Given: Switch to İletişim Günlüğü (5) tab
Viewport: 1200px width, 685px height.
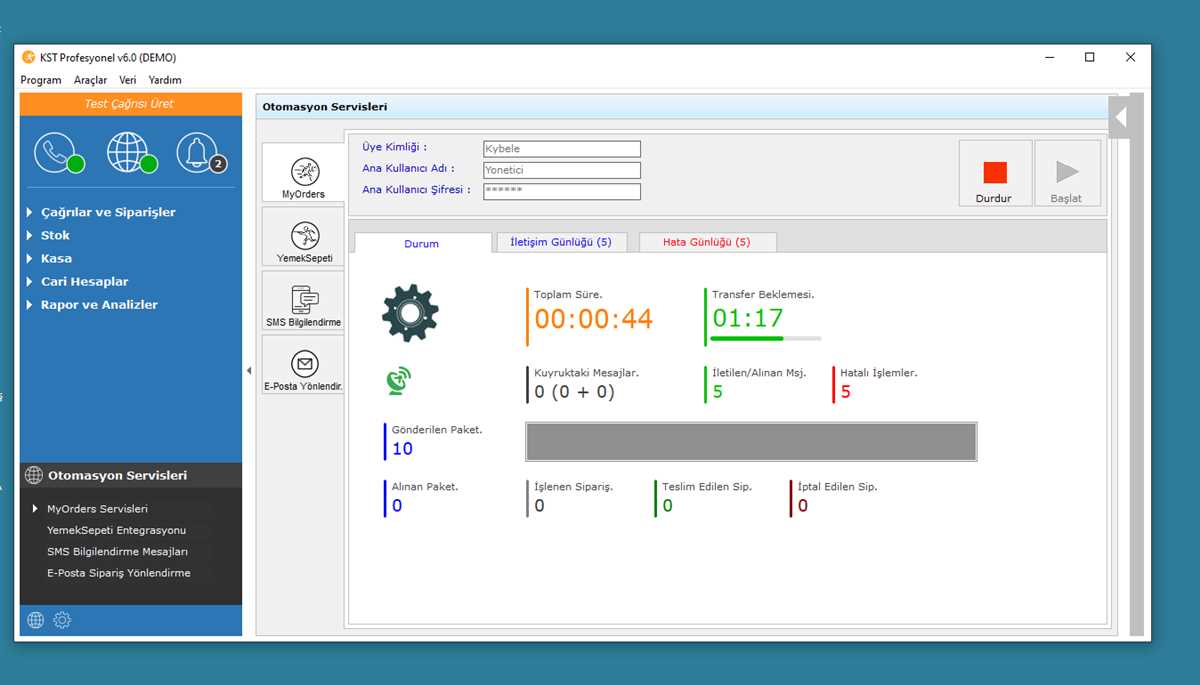Looking at the screenshot, I should 561,242.
